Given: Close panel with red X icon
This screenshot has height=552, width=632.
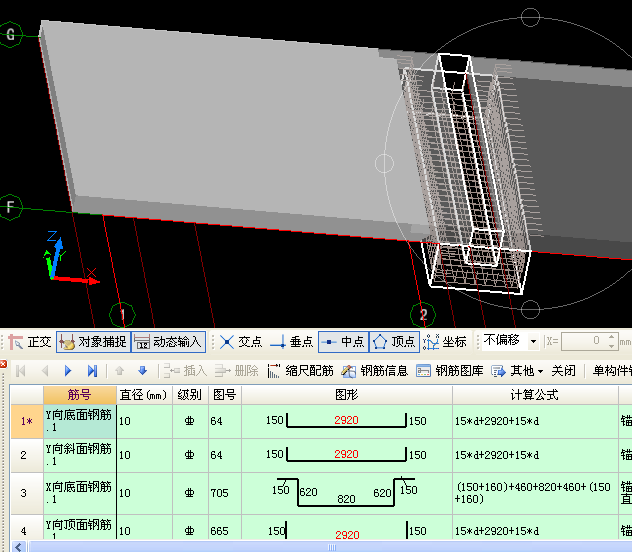Looking at the screenshot, I should pos(3,364).
